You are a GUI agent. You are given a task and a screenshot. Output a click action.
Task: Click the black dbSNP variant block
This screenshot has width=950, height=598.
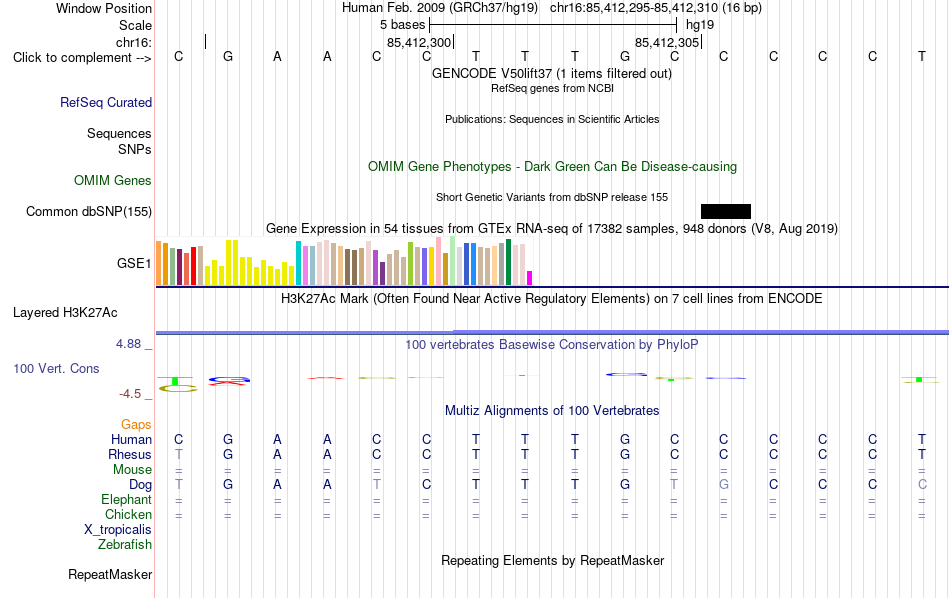(726, 211)
